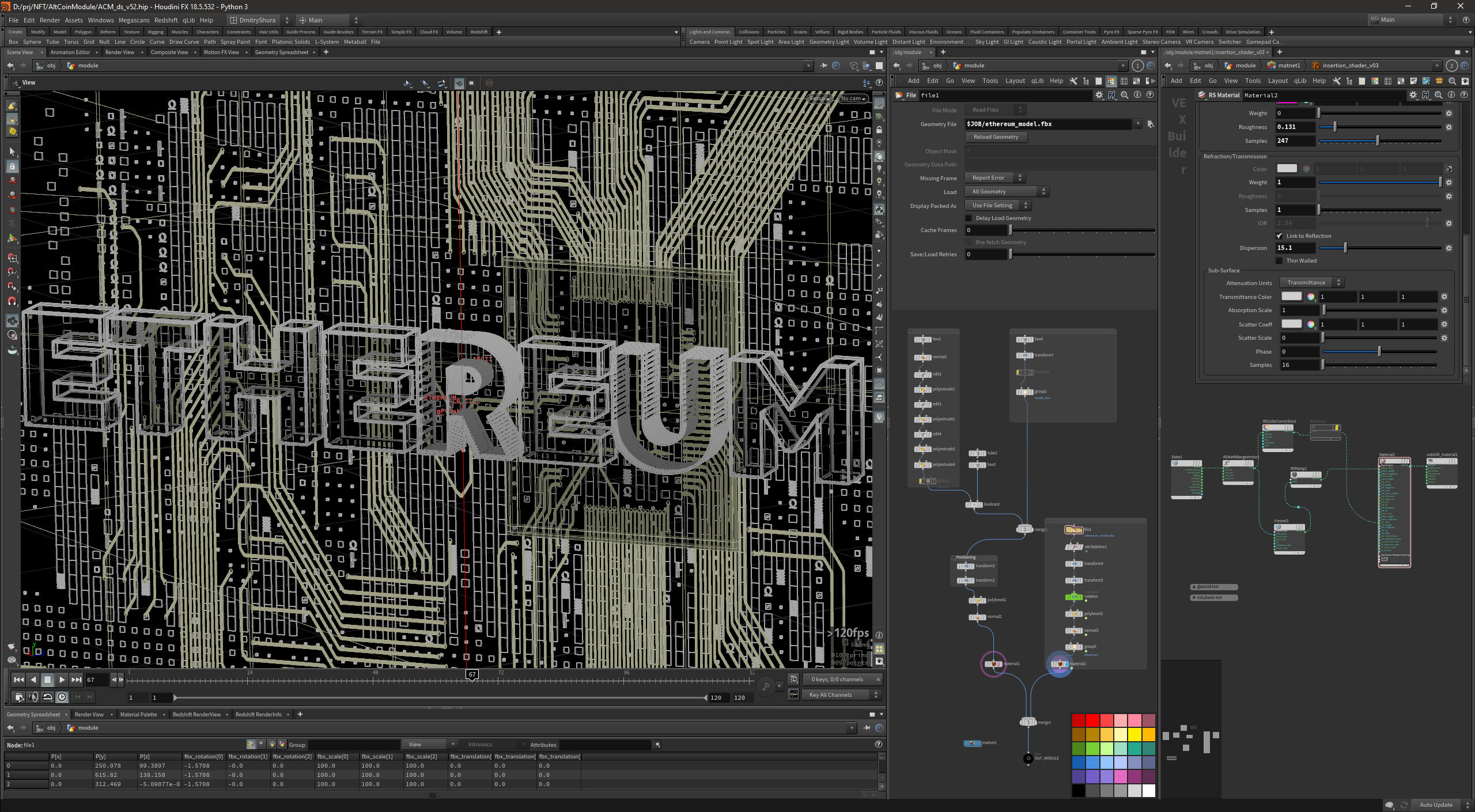This screenshot has height=812, width=1475.
Task: Switch to Geometry Spreadsheet tab at top
Action: pyautogui.click(x=282, y=52)
